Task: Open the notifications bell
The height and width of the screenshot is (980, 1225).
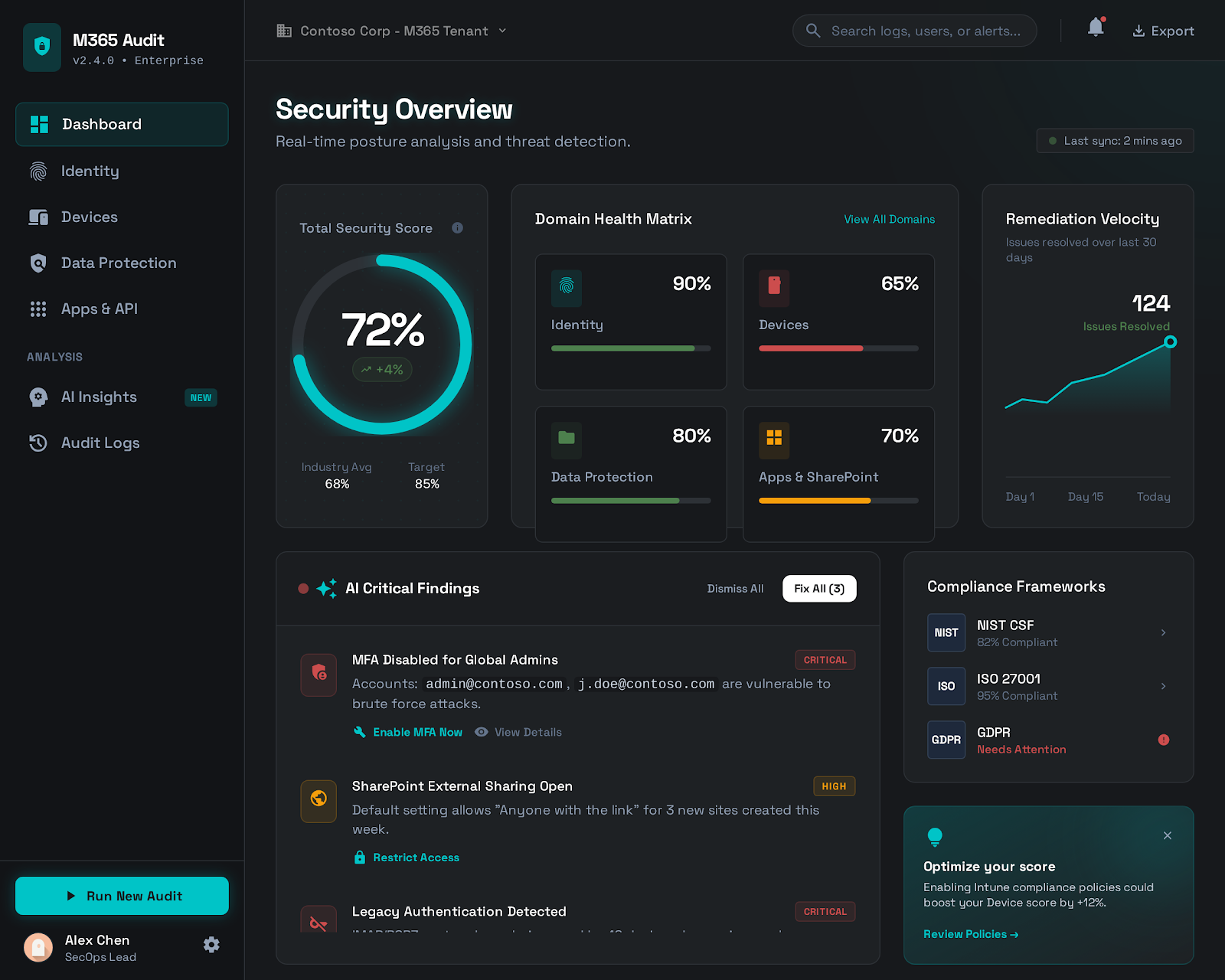Action: click(1096, 28)
